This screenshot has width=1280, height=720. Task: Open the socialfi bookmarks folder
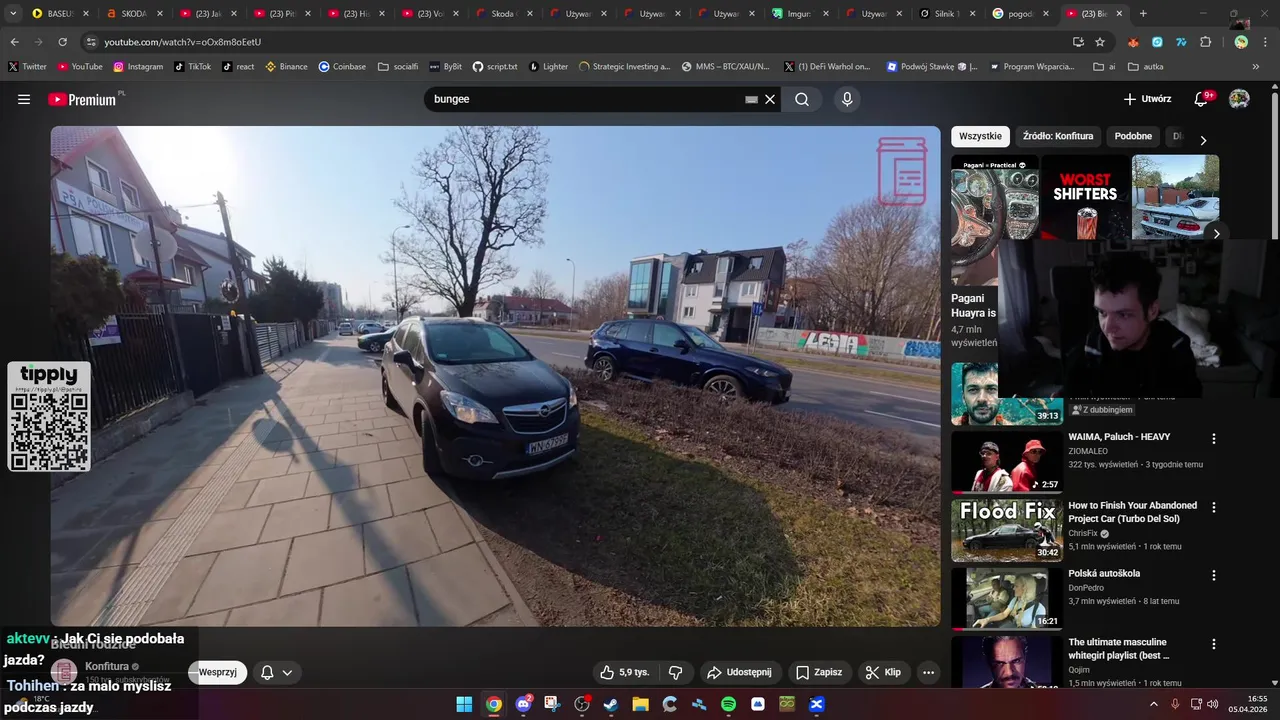point(398,67)
